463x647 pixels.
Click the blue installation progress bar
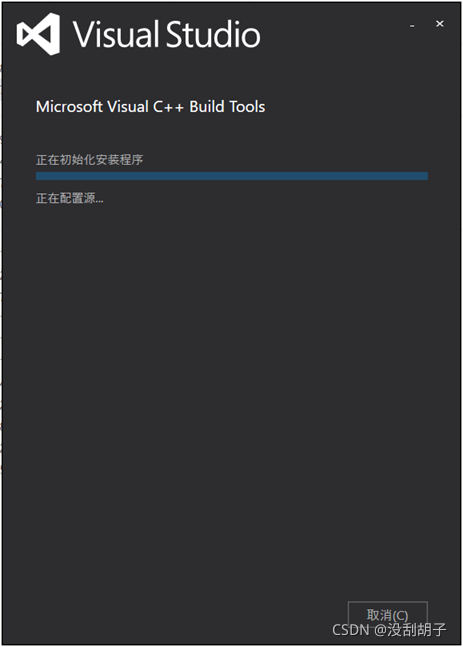(x=232, y=176)
